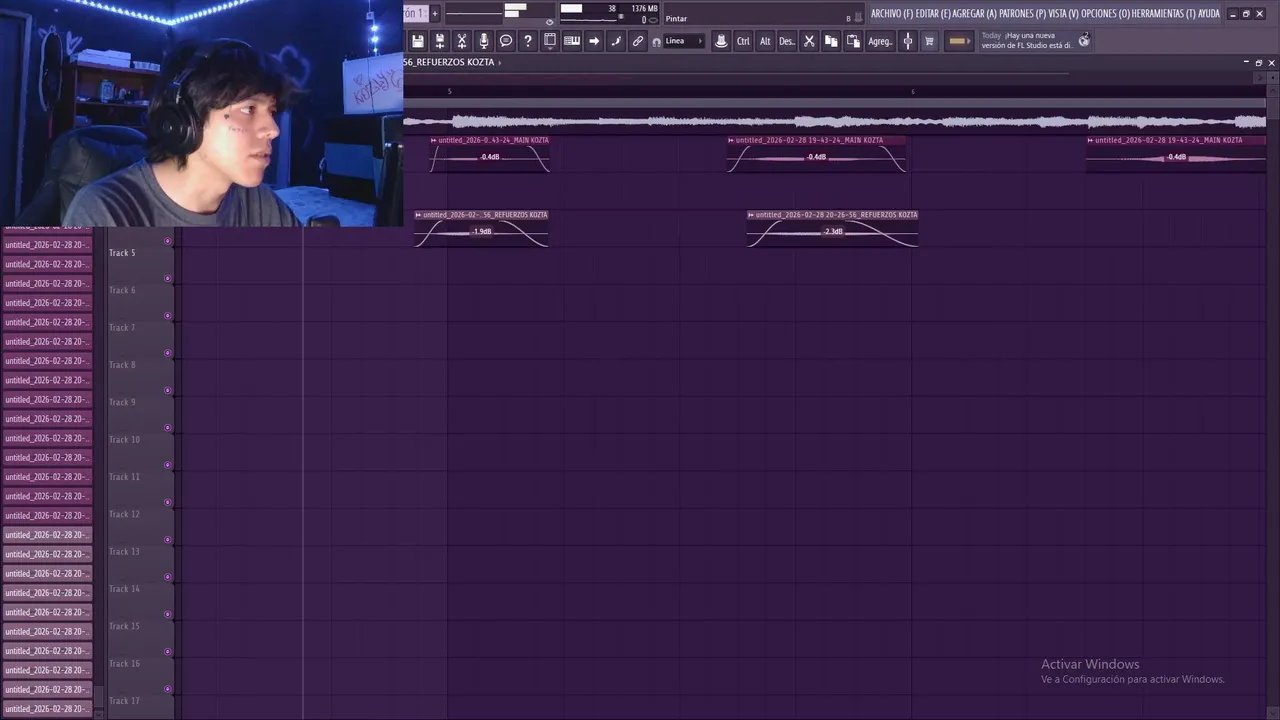Image resolution: width=1280 pixels, height=720 pixels.
Task: Open the Línea snap dropdown
Action: [x=685, y=41]
